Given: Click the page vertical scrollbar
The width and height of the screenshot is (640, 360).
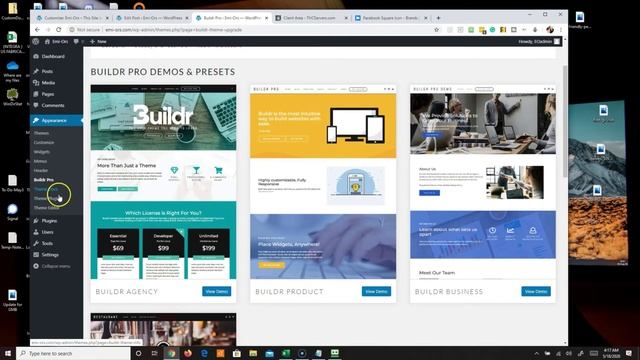Looking at the screenshot, I should click(565, 121).
